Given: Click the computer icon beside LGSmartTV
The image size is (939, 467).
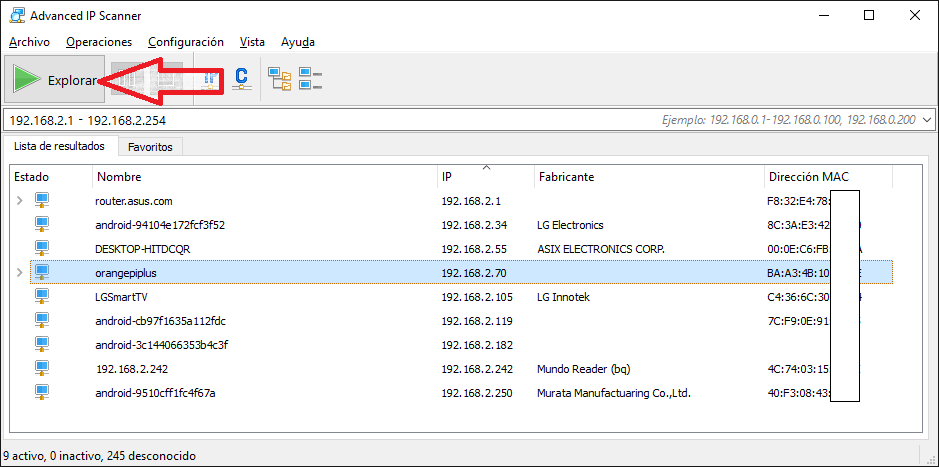Looking at the screenshot, I should tap(42, 297).
